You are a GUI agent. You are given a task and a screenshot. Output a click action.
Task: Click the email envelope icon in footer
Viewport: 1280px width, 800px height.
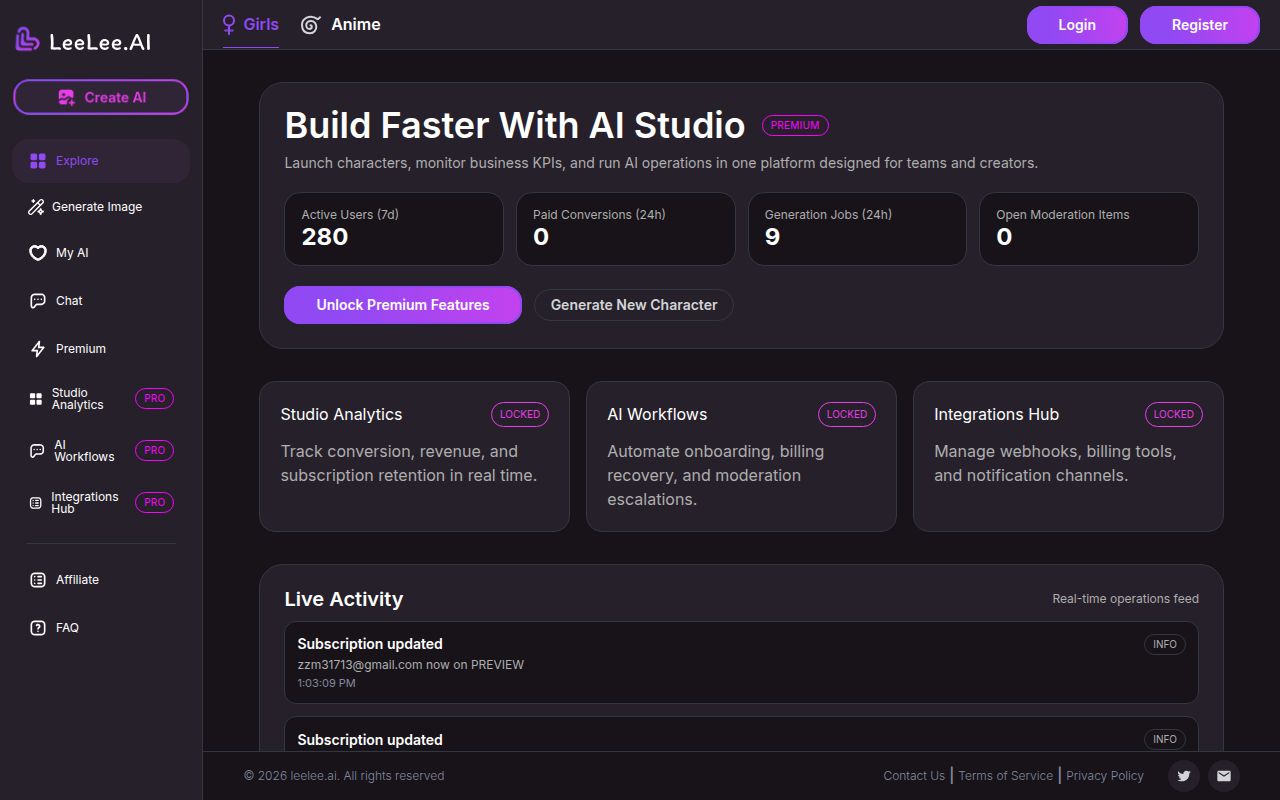[x=1223, y=775]
